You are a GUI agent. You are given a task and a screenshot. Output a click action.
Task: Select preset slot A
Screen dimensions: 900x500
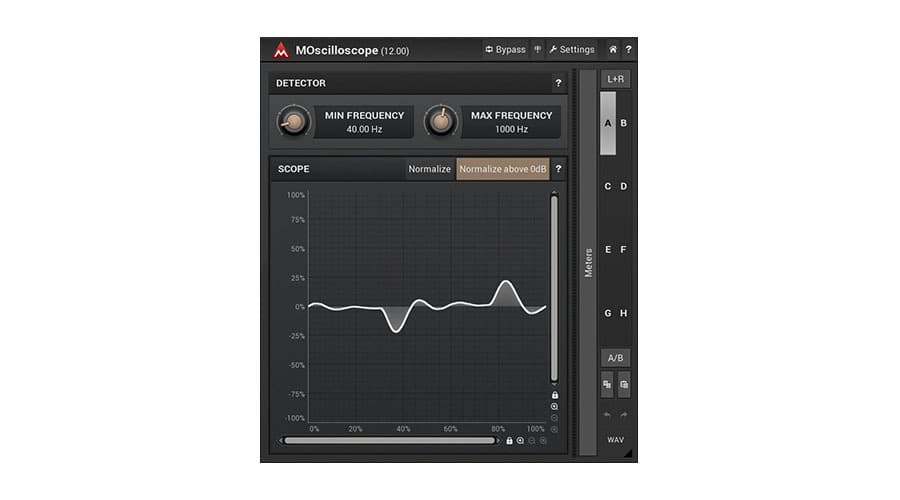coord(608,123)
